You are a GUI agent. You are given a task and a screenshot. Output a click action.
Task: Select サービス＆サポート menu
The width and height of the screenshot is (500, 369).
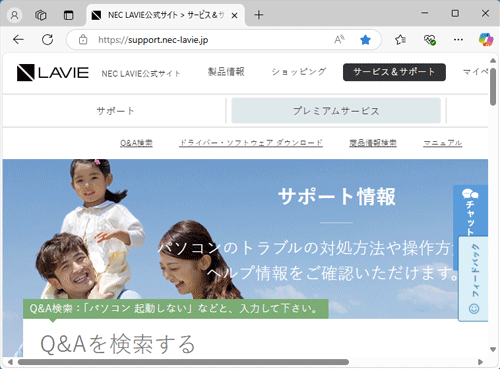coord(394,72)
